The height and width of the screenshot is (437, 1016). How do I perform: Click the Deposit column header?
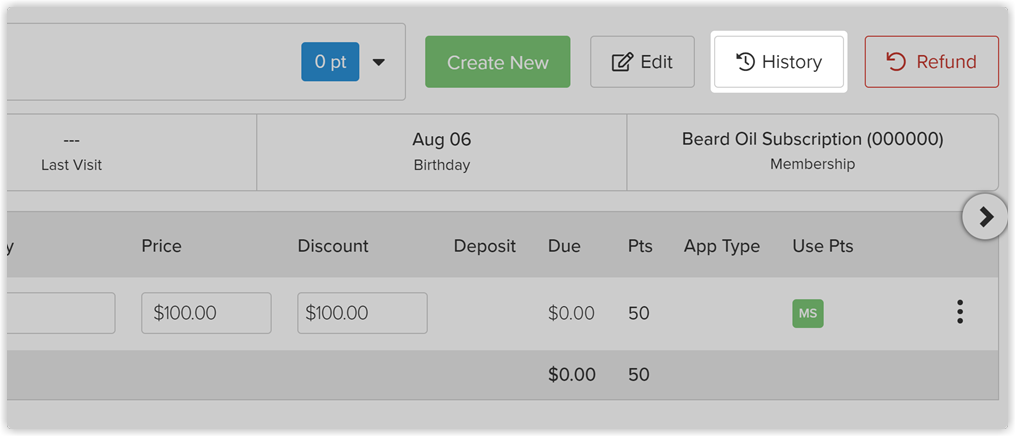[x=485, y=246]
